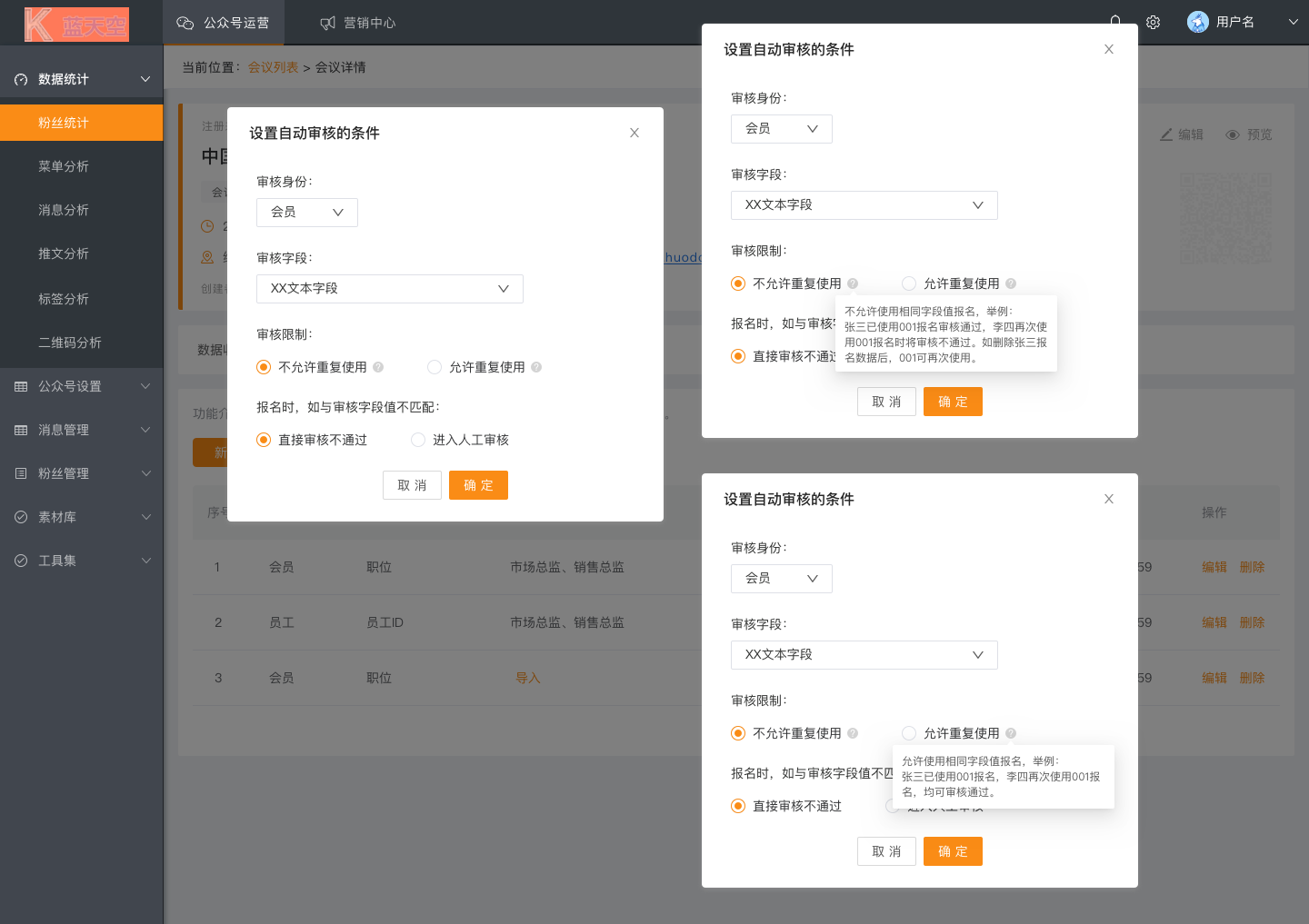Click help icon beside 不允许重复使用 in left dialog

378,367
